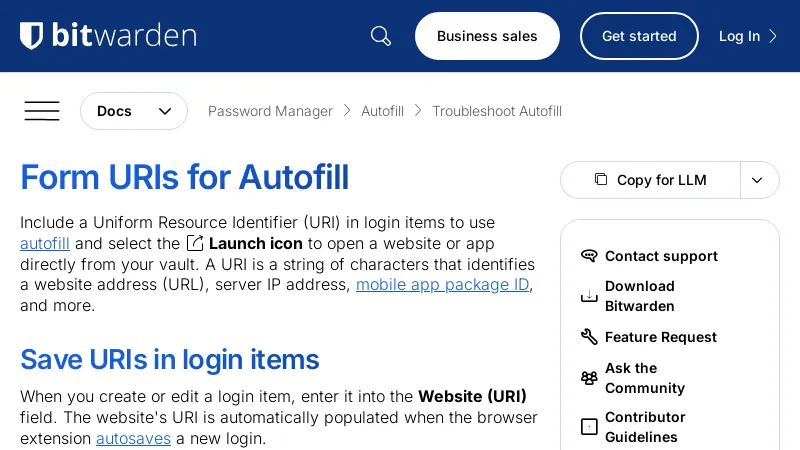Follow the autofill link in the intro
Screen dimensions: 800x450
45,243
